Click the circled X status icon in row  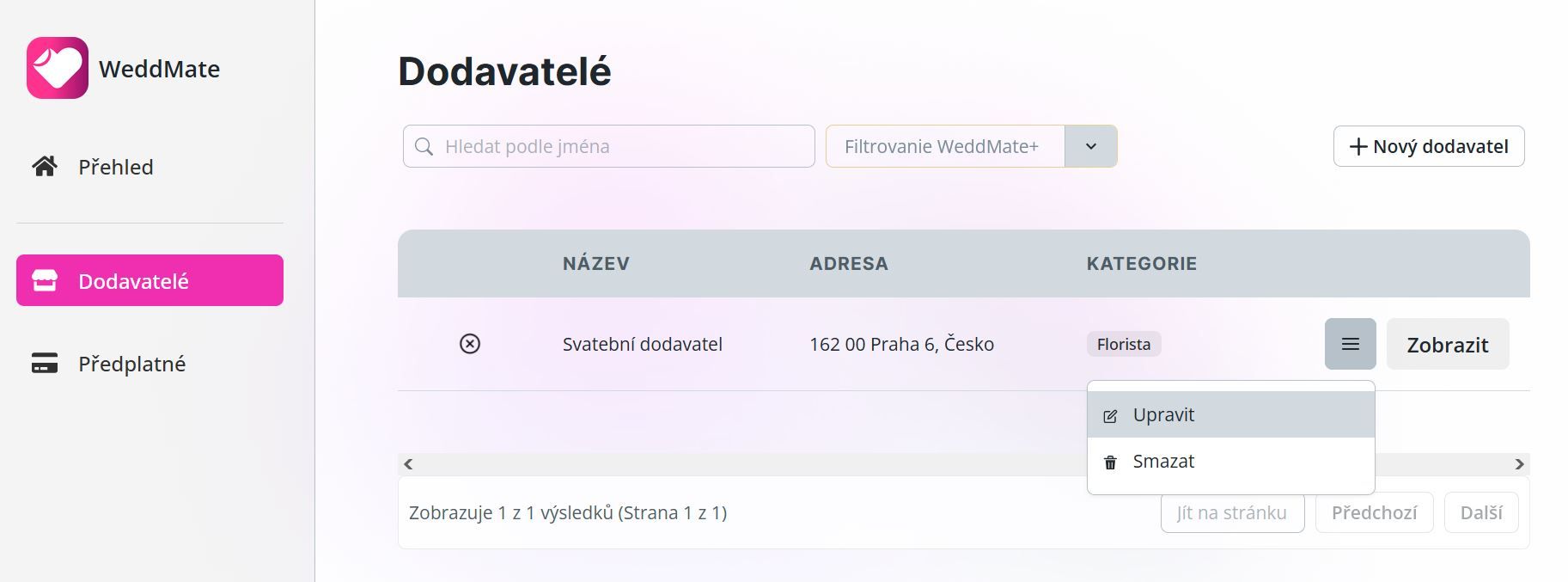coord(470,344)
